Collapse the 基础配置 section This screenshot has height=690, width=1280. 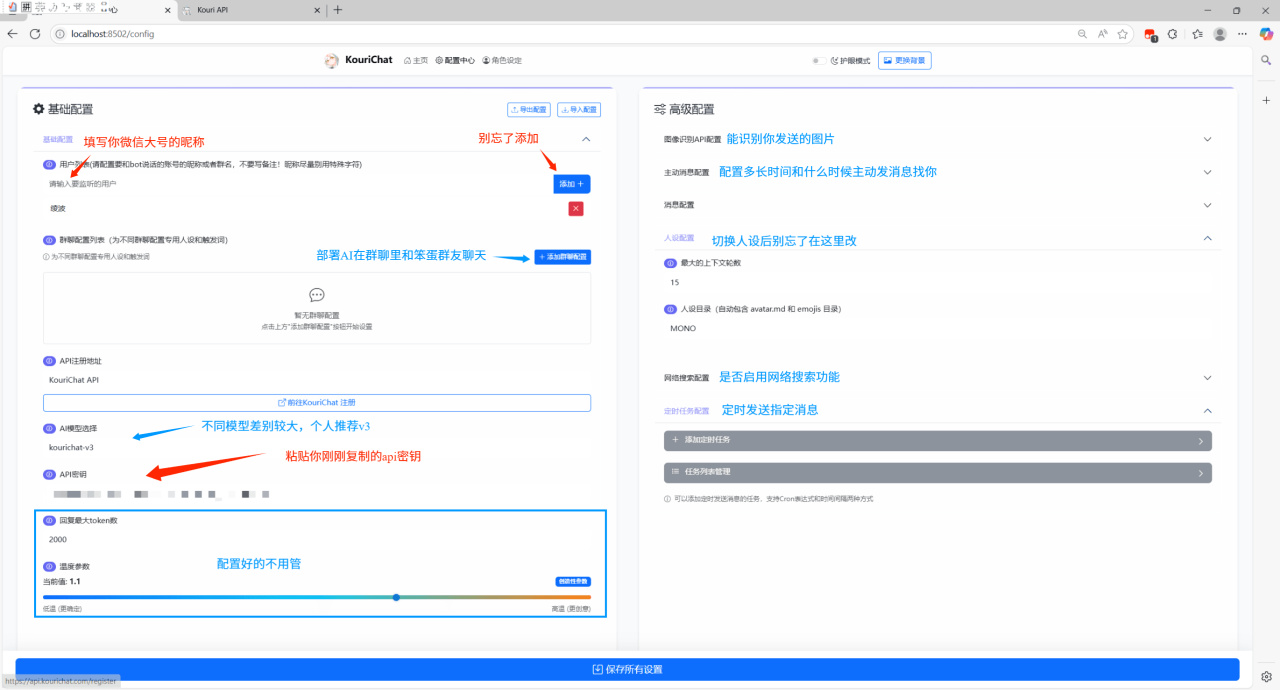click(x=586, y=139)
